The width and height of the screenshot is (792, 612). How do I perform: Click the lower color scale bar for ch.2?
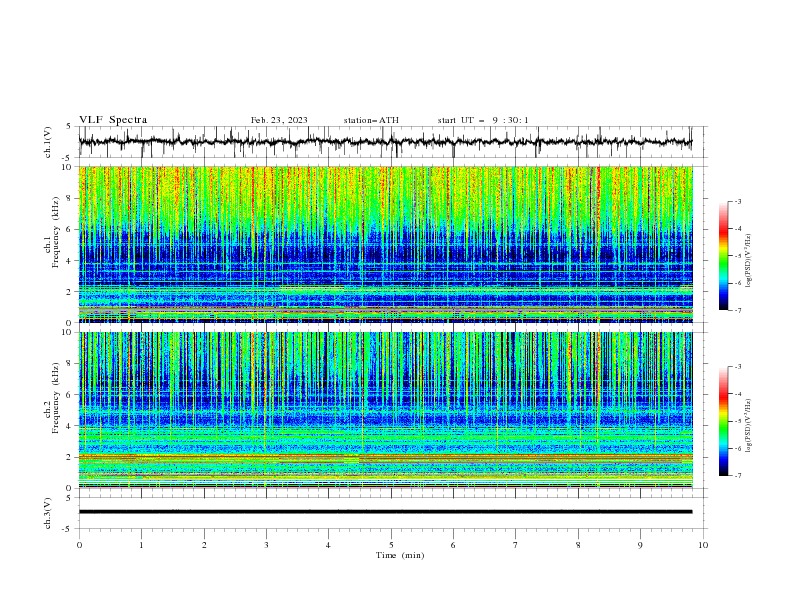coord(723,421)
